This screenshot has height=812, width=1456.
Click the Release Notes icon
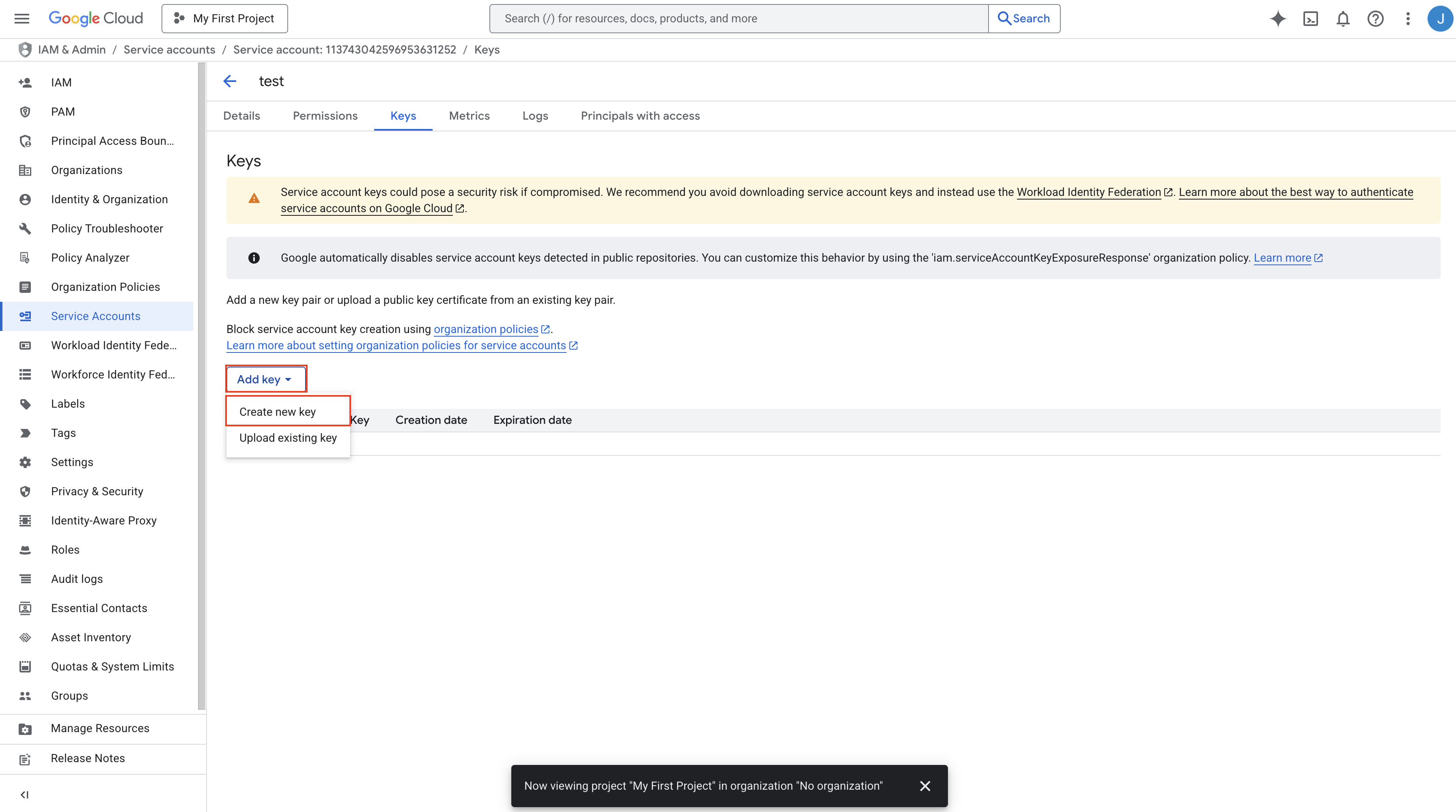pos(25,759)
